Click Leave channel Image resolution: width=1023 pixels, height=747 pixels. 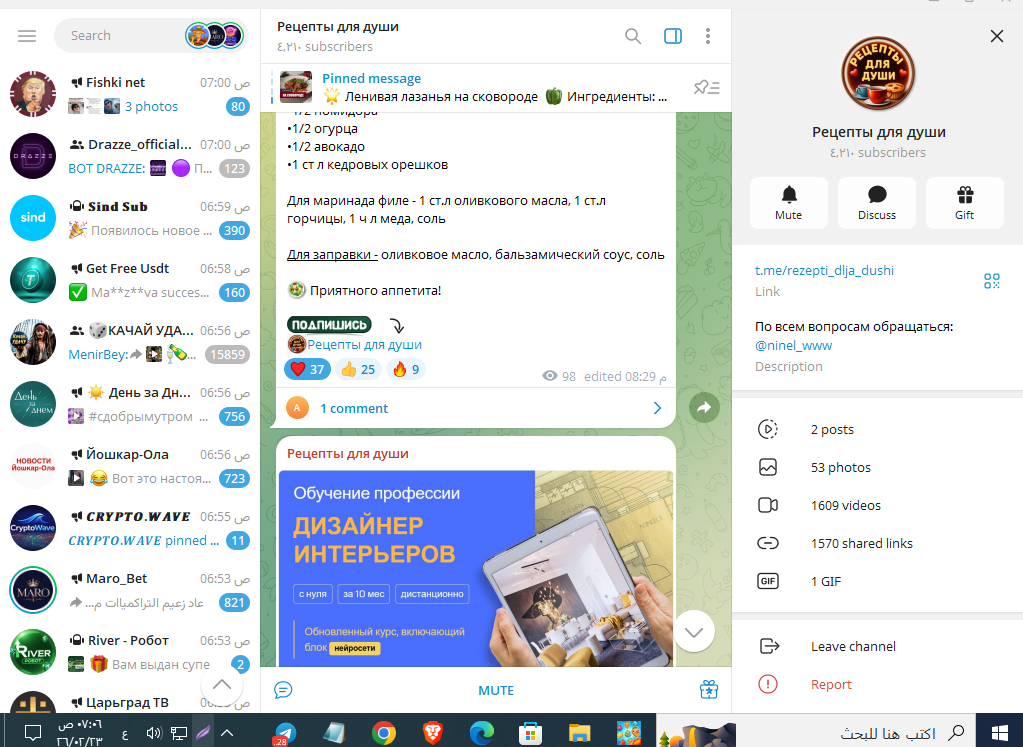pyautogui.click(x=878, y=646)
